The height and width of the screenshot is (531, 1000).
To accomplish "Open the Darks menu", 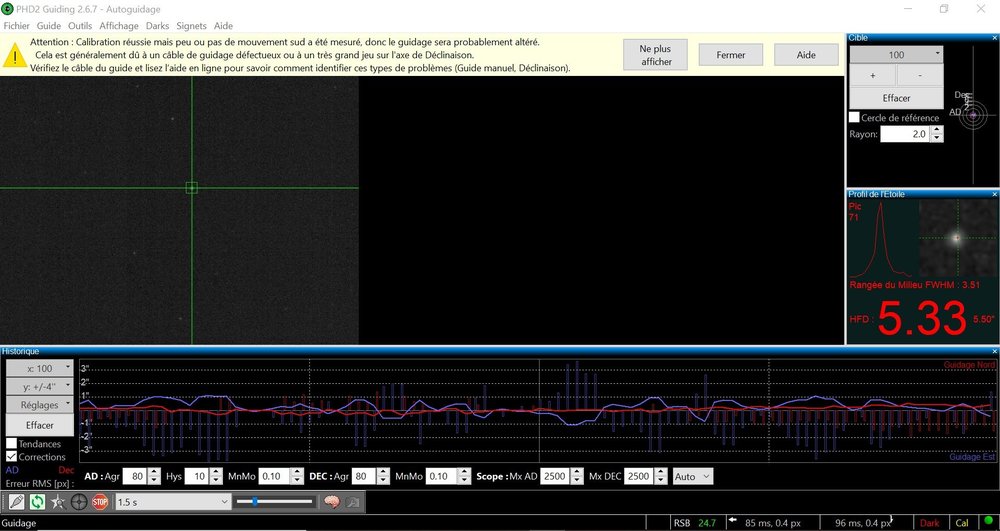I will 157,25.
